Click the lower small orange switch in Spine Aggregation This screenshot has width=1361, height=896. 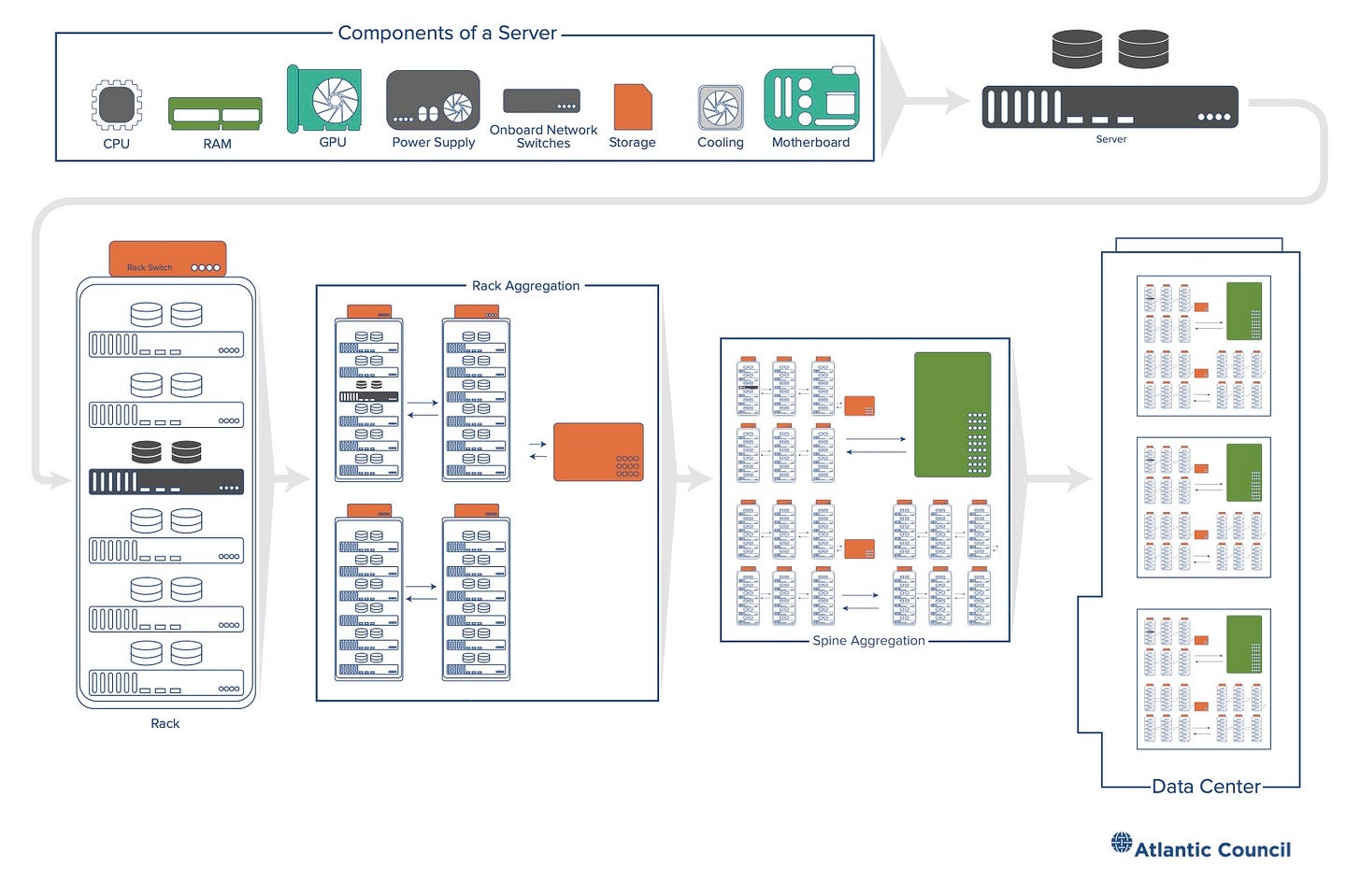(859, 549)
